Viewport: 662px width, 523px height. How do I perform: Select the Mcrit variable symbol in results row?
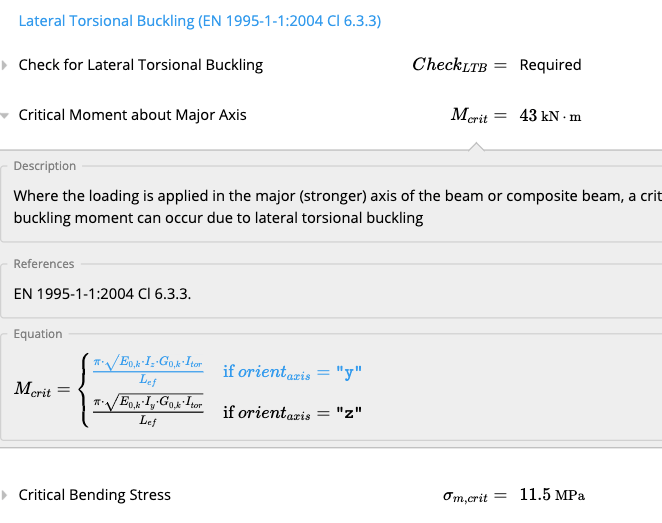pos(469,115)
